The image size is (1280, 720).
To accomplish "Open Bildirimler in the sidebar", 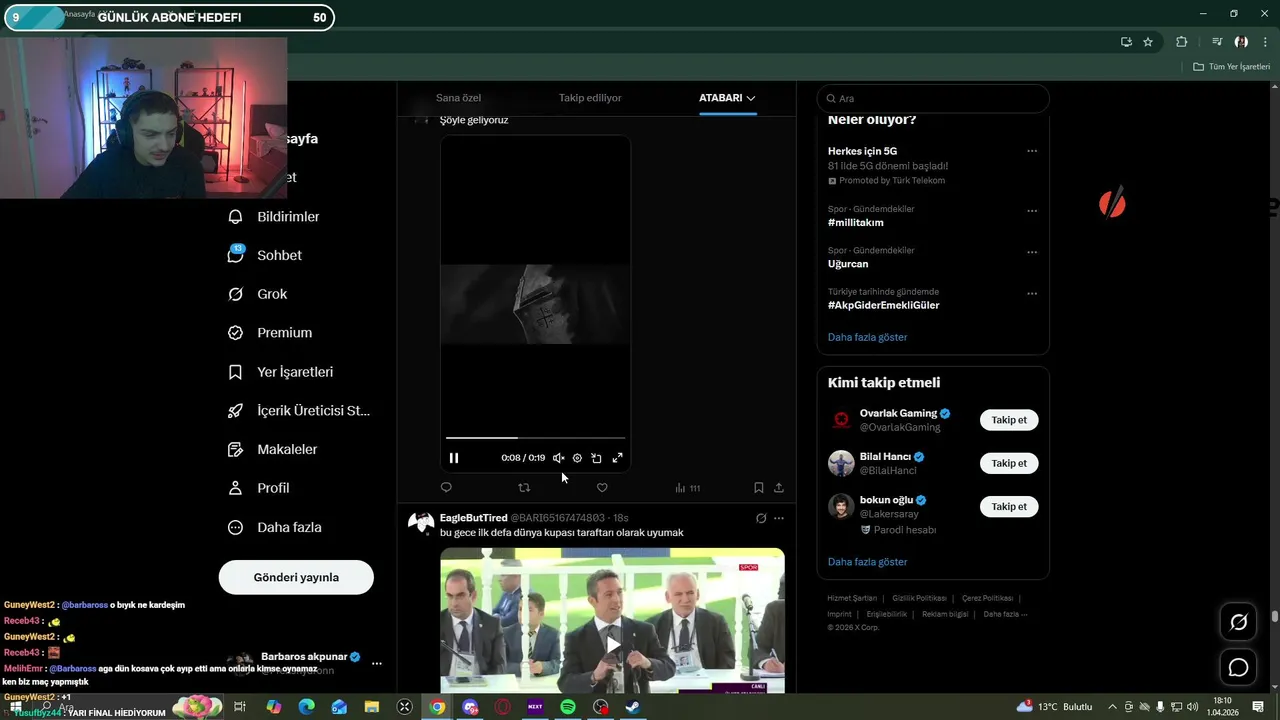I will [275, 216].
